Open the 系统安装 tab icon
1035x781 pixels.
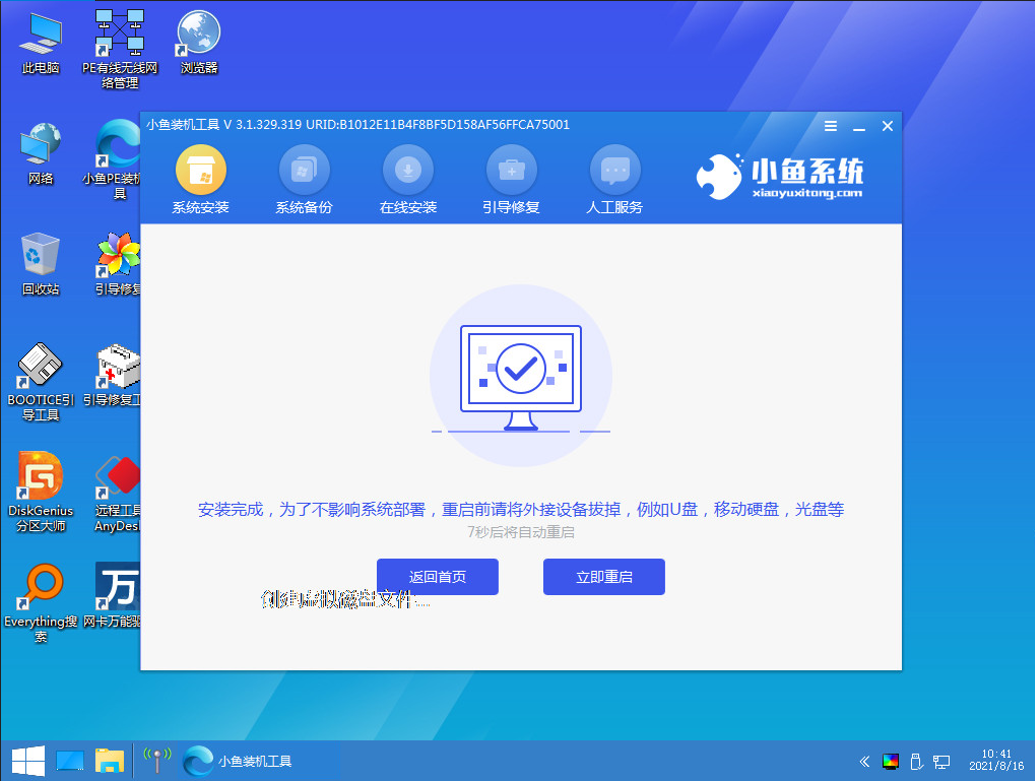point(200,171)
